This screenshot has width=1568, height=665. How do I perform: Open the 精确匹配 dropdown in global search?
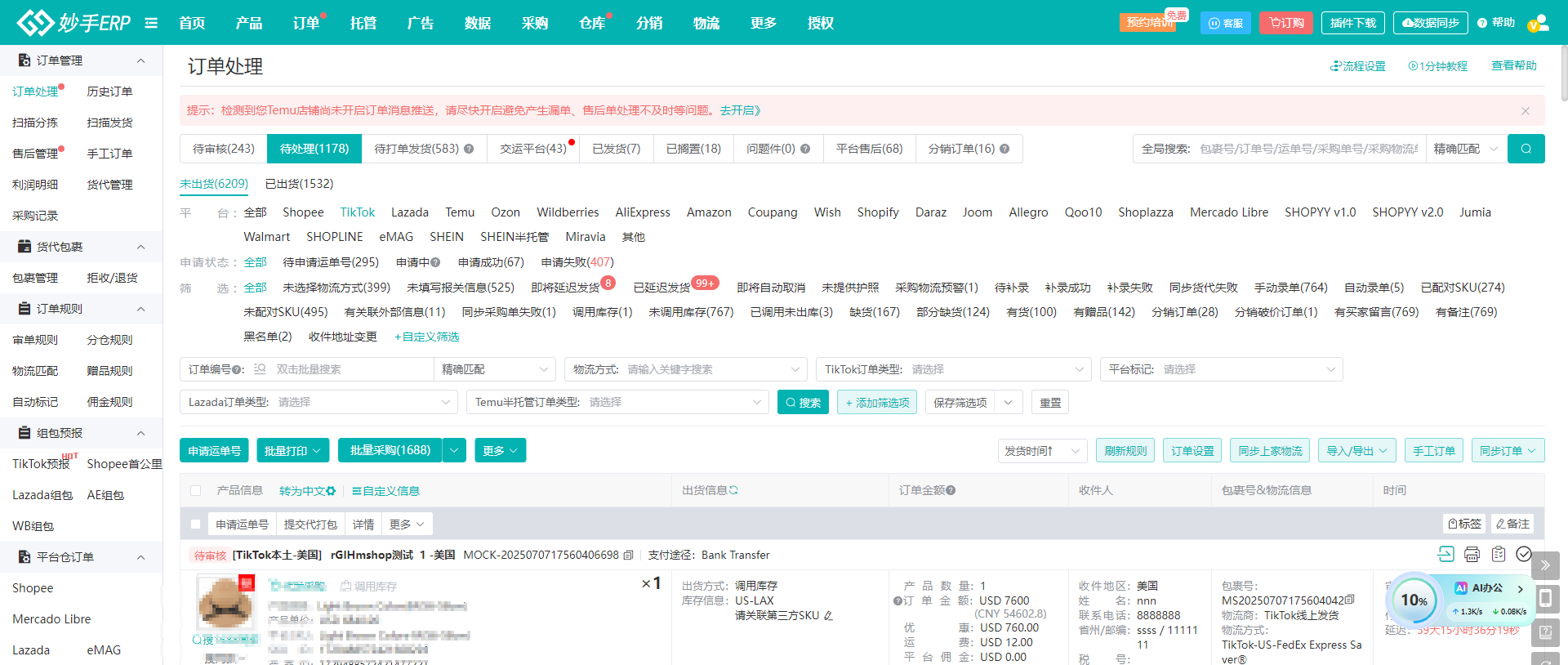point(1466,149)
